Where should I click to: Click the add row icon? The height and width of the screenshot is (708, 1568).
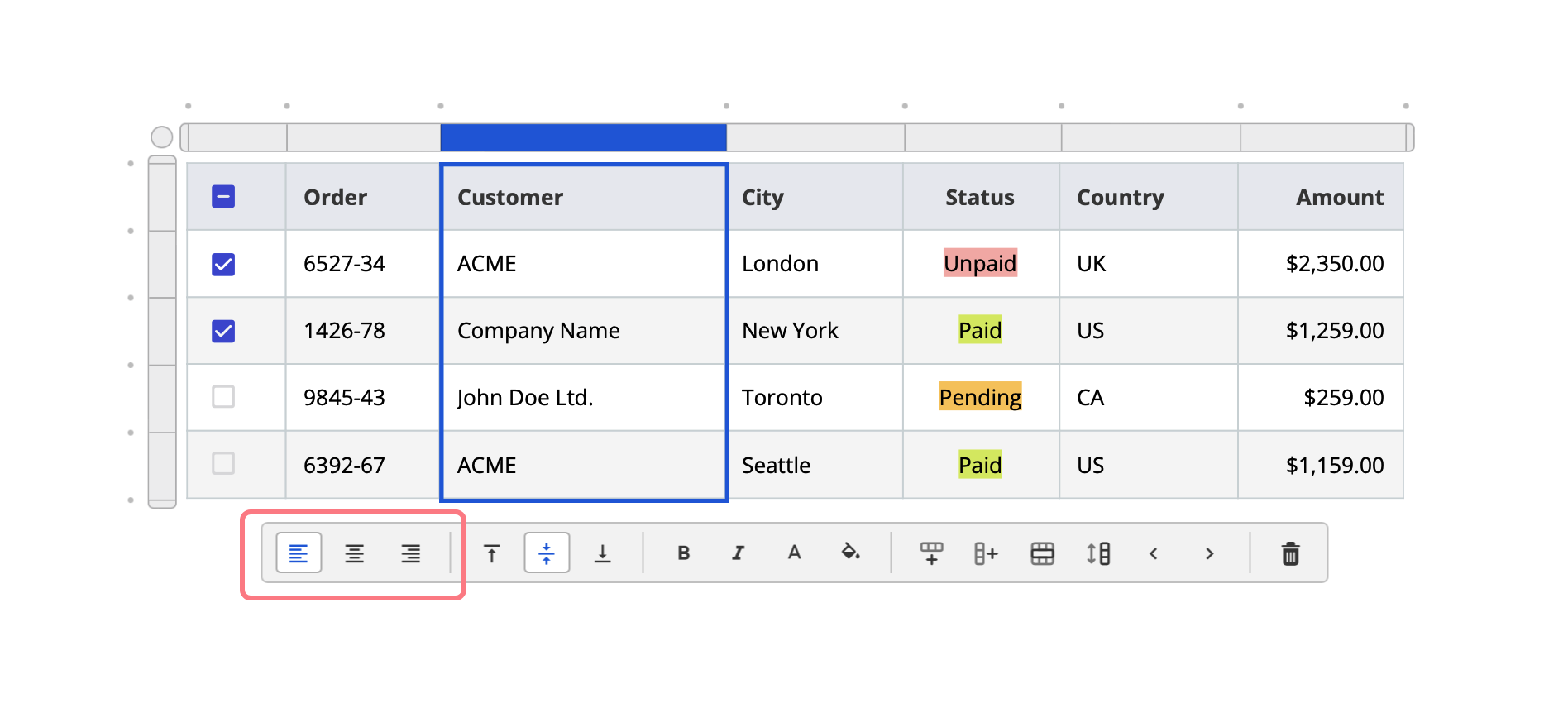tap(932, 553)
